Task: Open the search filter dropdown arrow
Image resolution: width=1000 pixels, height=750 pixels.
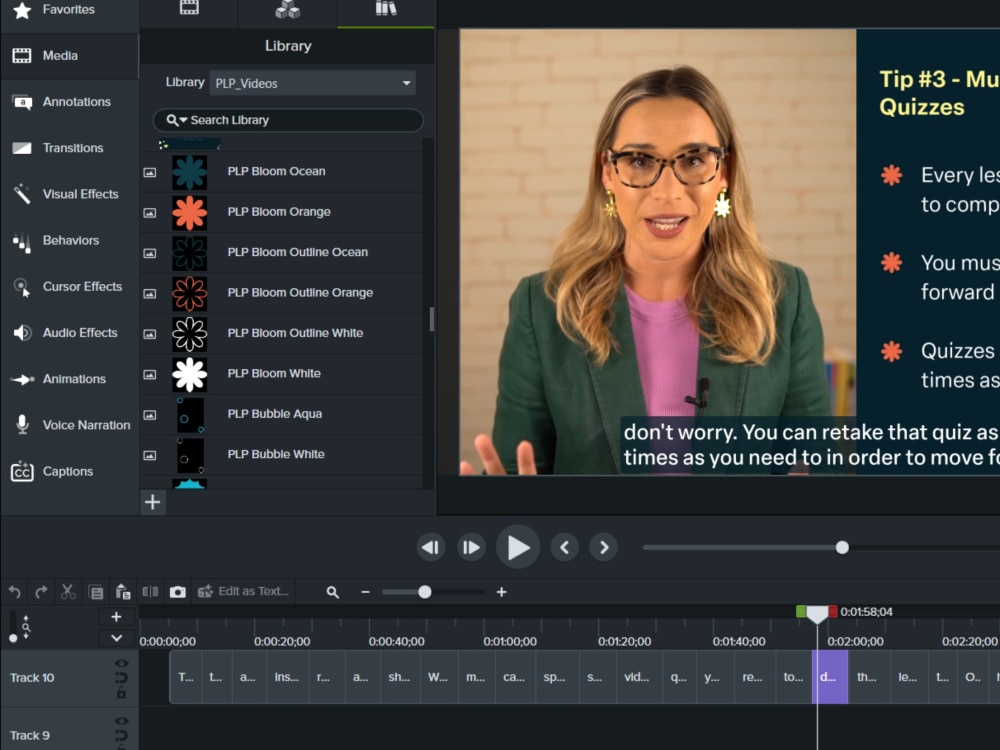Action: 184,120
